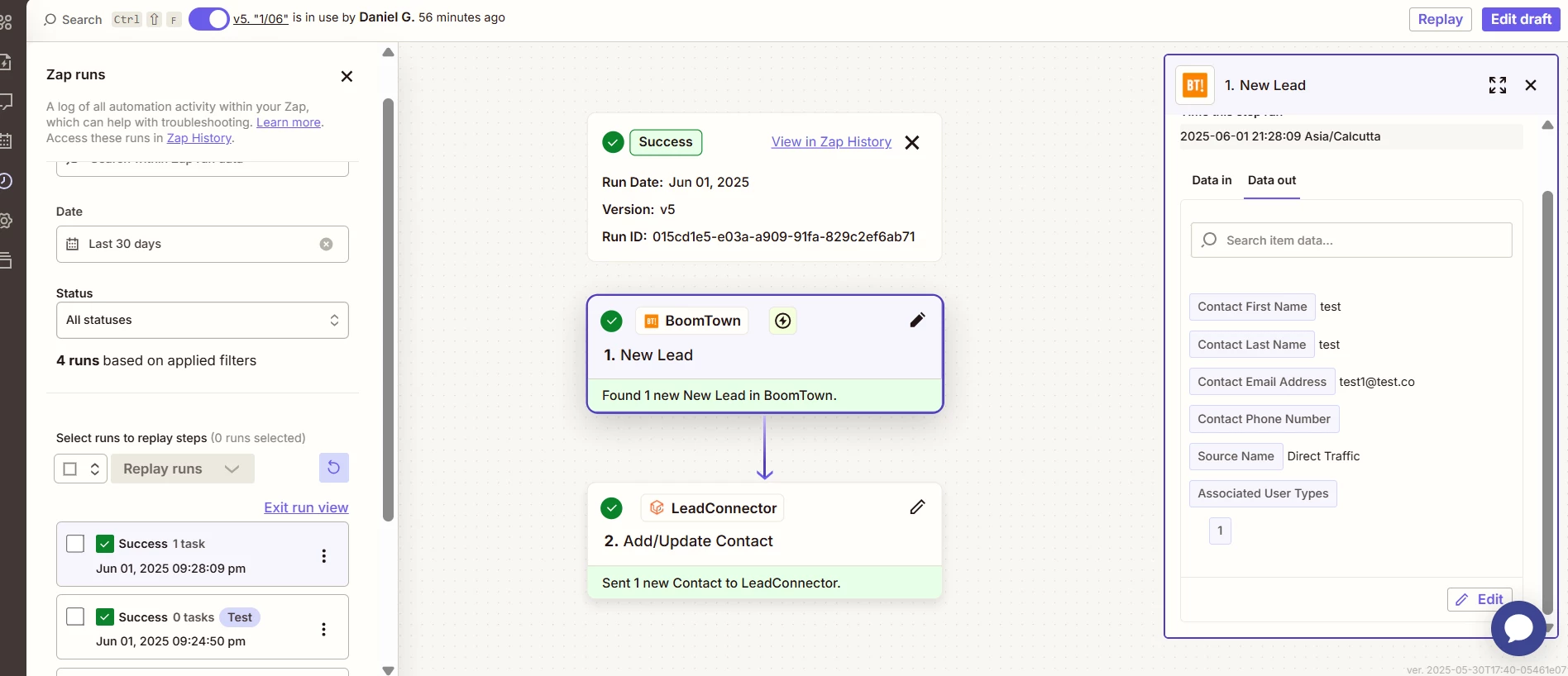Open the history clock icon in sidebar
Image resolution: width=1568 pixels, height=676 pixels.
pyautogui.click(x=5, y=181)
